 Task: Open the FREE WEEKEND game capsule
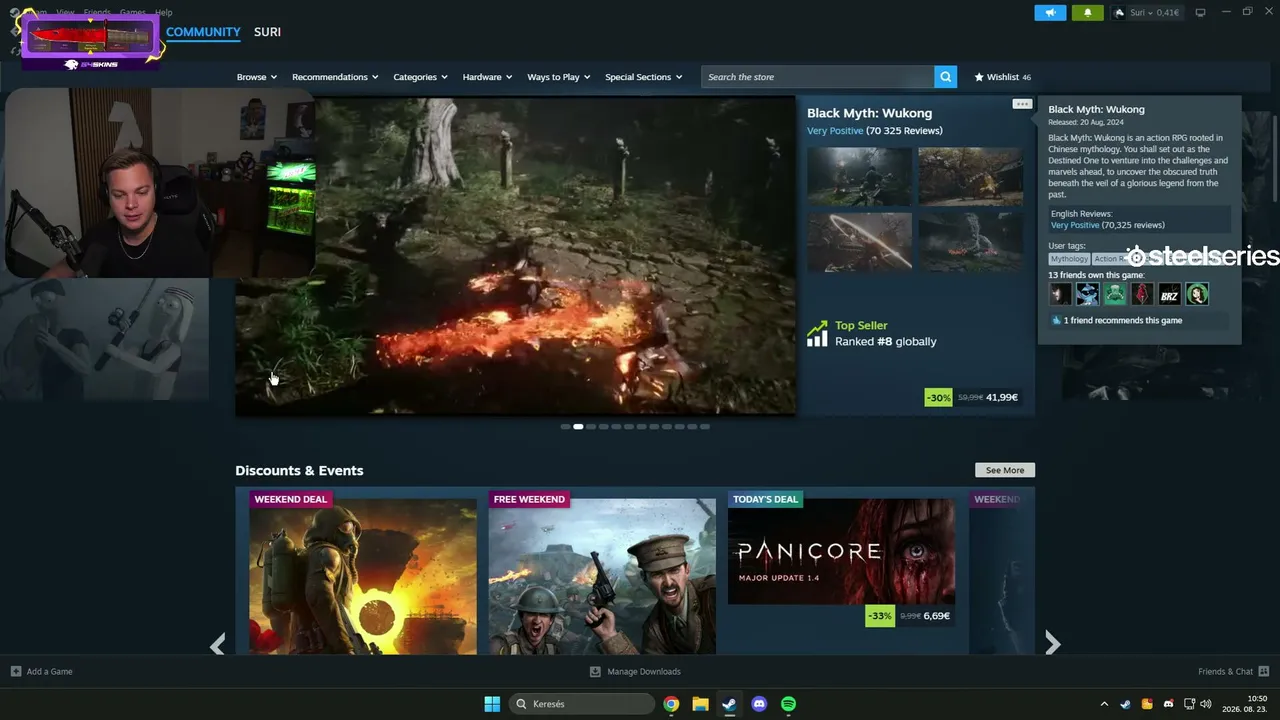pos(602,573)
